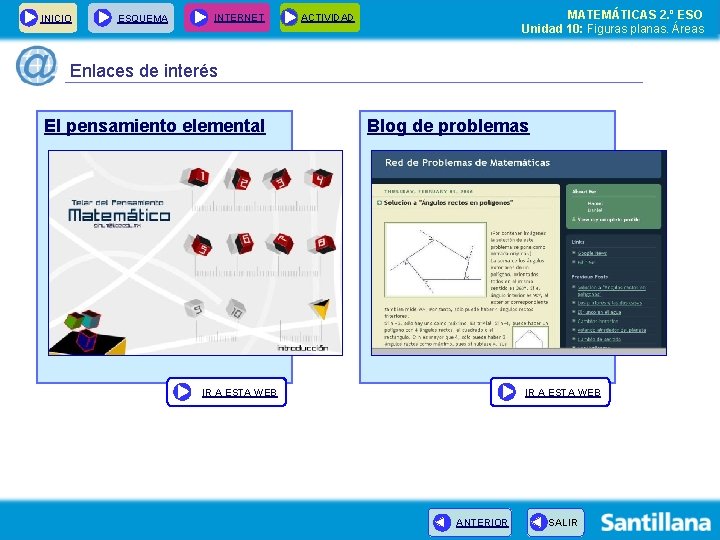The height and width of the screenshot is (540, 720).
Task: Go to the INTERNET section
Action: point(239,18)
